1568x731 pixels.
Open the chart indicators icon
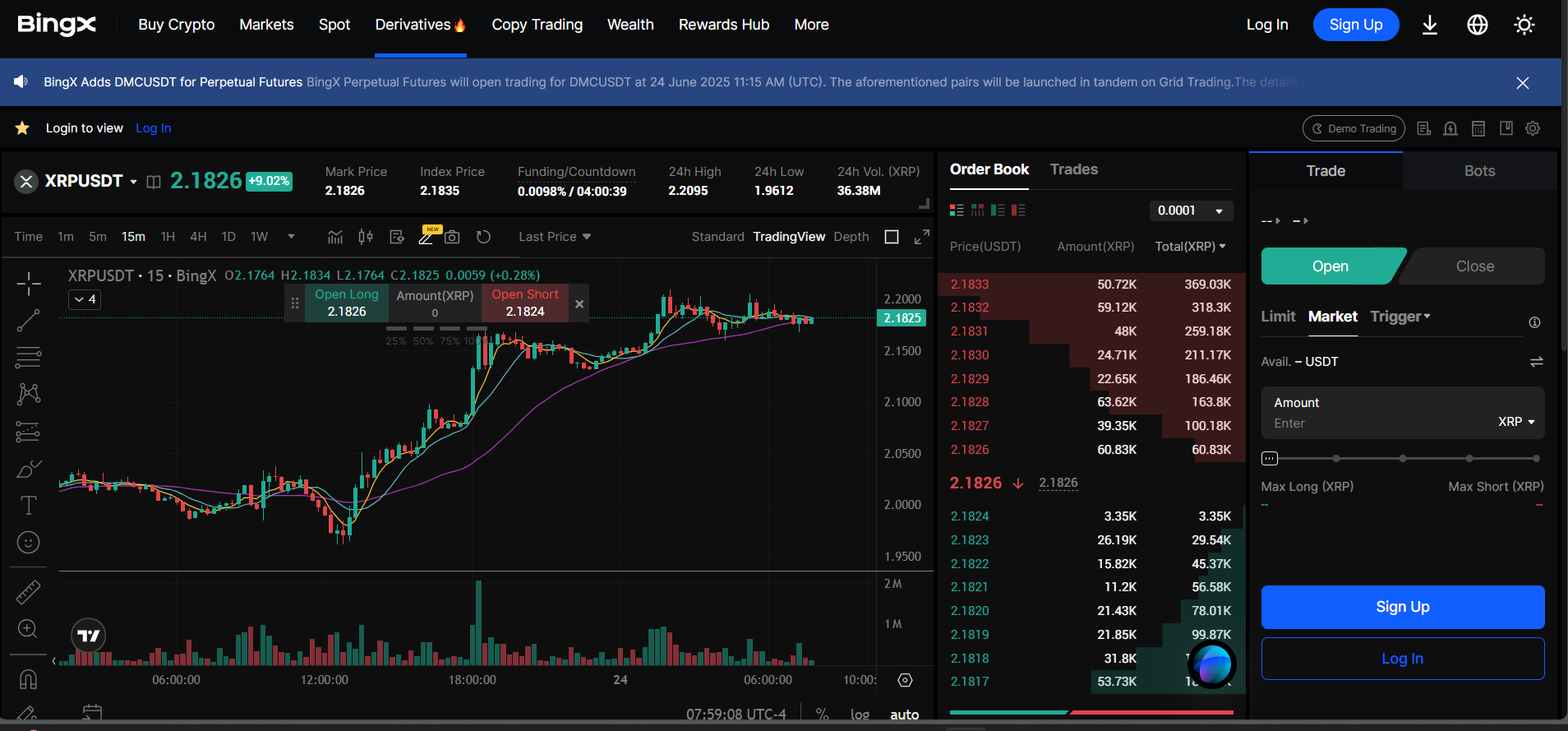pyautogui.click(x=335, y=237)
